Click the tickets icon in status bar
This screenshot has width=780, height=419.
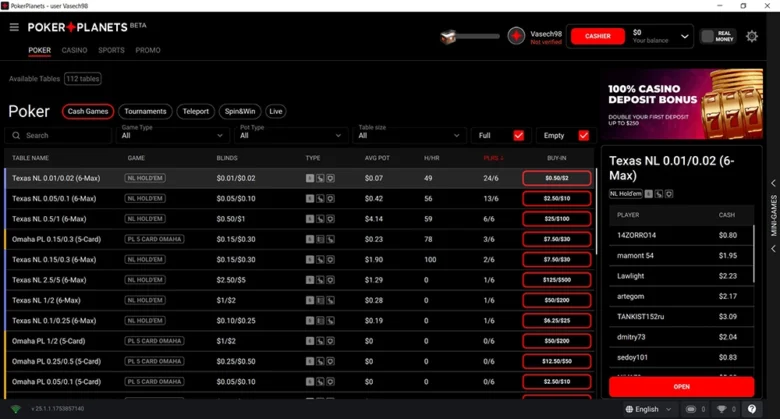pos(690,409)
